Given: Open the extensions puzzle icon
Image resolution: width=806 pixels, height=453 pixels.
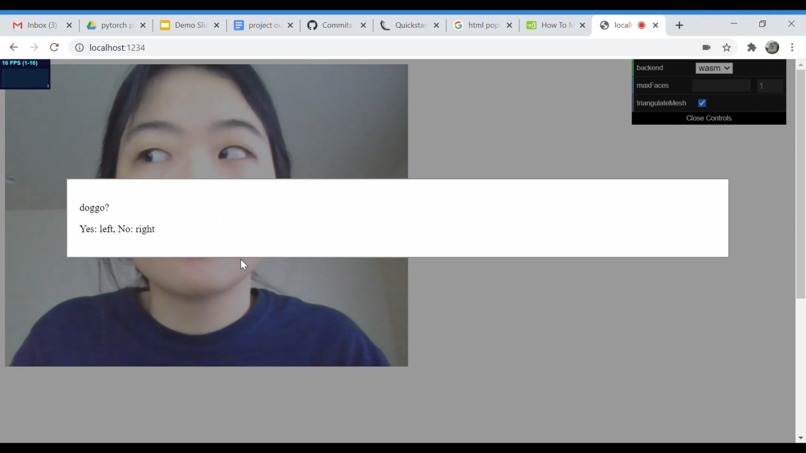Looking at the screenshot, I should pos(752,47).
